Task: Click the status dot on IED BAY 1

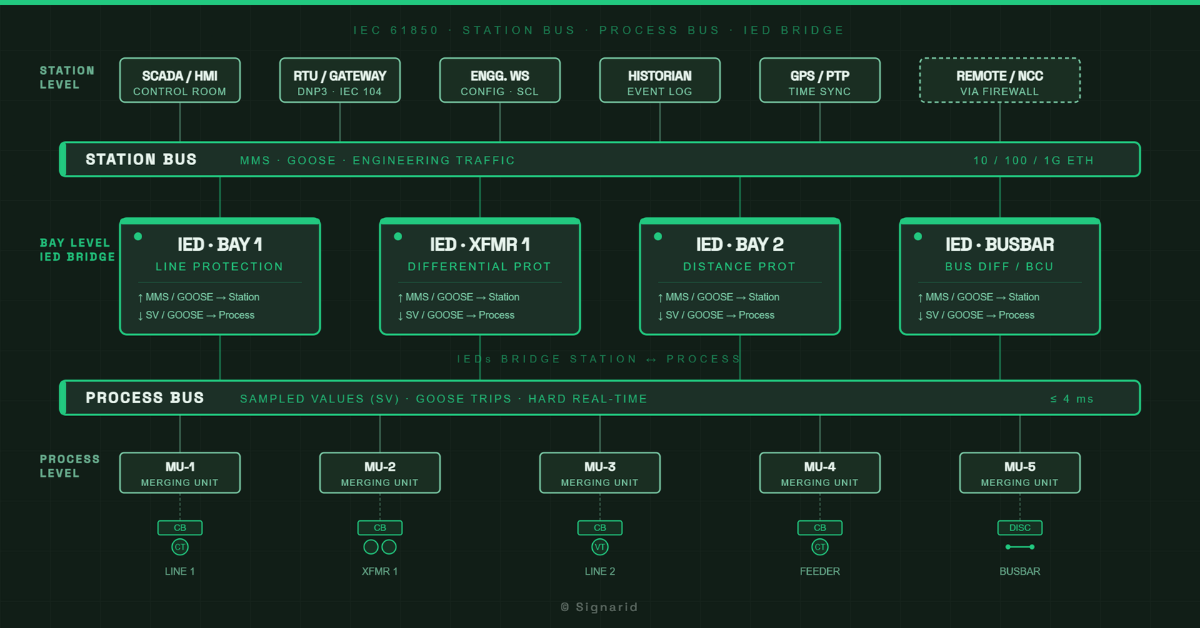Action: (138, 237)
